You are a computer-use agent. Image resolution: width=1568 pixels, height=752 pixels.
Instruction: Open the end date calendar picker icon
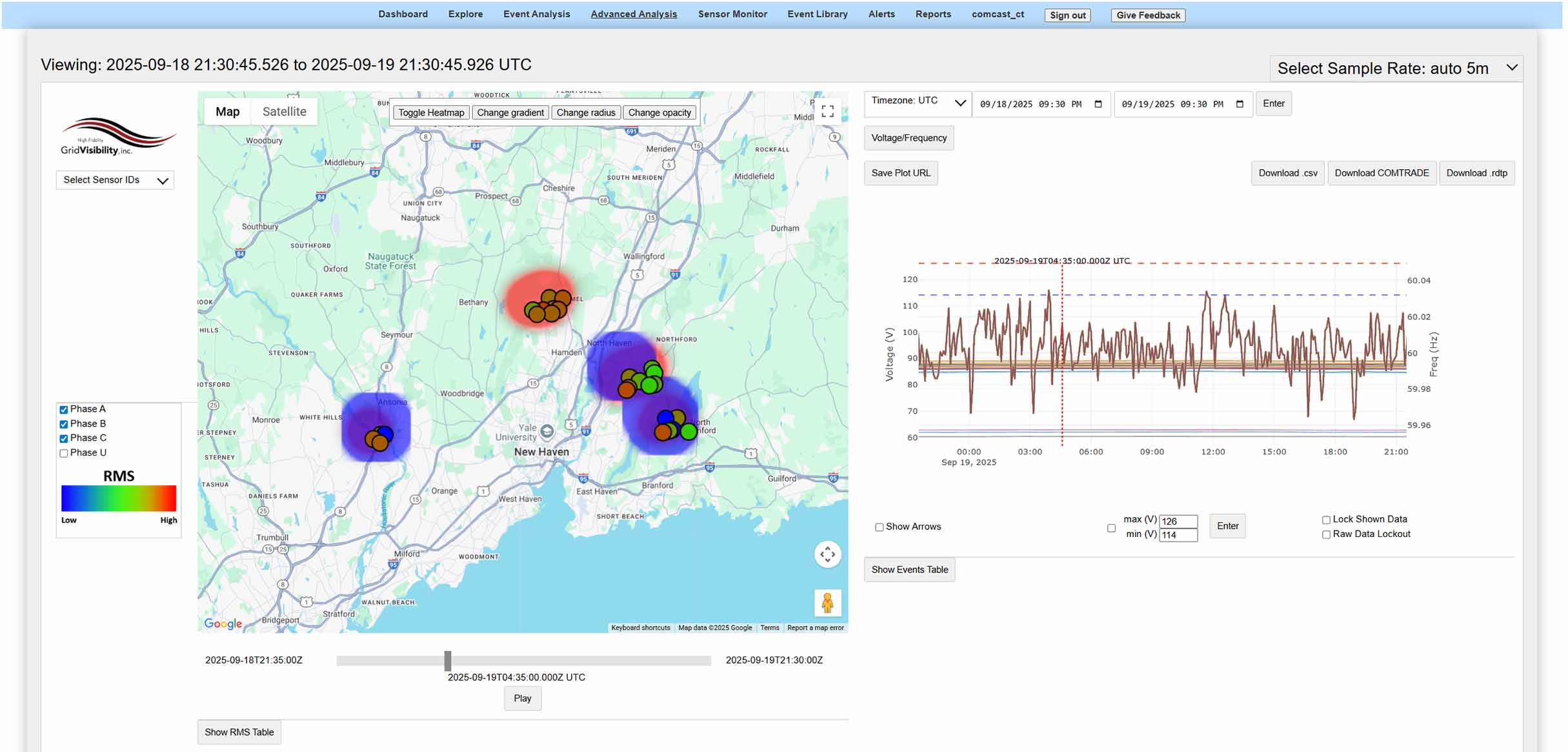[1240, 104]
